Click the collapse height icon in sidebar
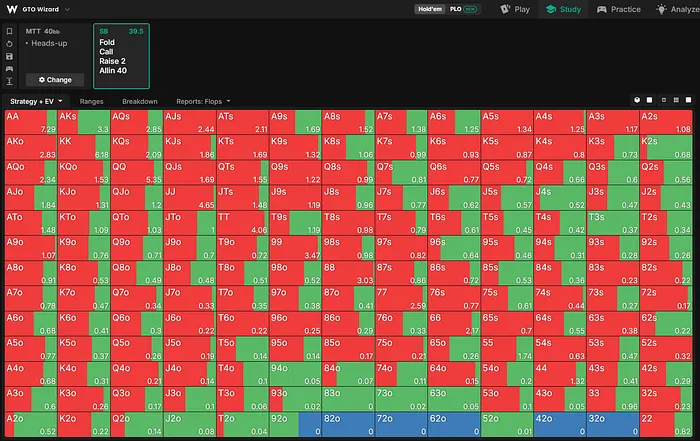This screenshot has width=700, height=441. pos(9,81)
